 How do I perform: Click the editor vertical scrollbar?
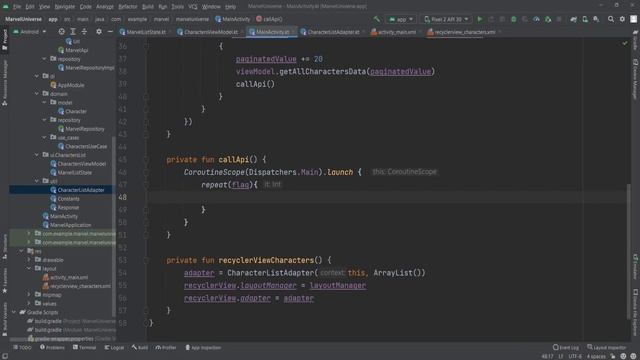coord(629,251)
